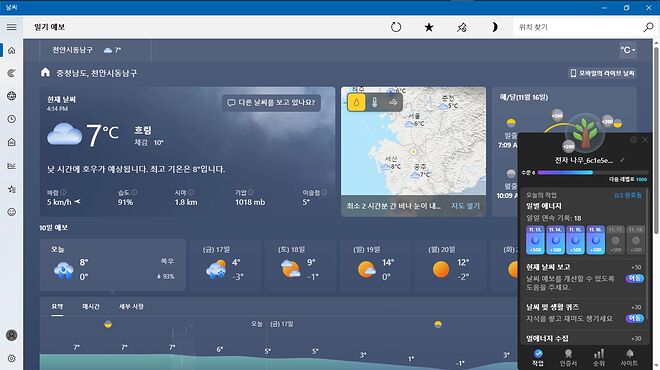Show info for 습도 humidity
660x370 pixels.
coord(134,192)
